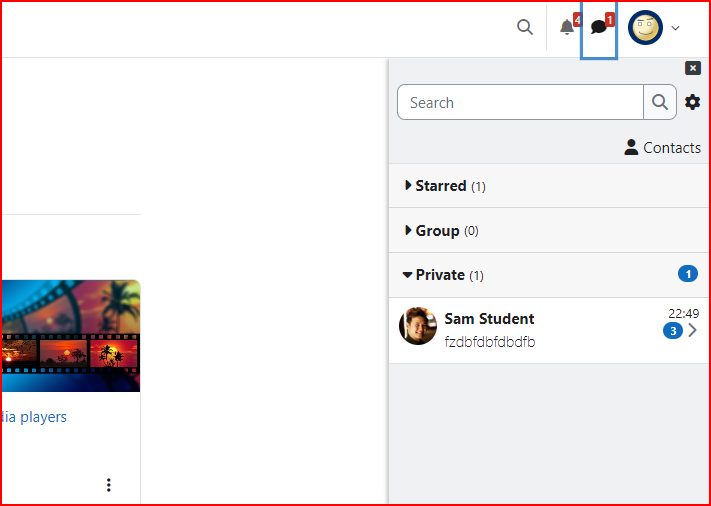Open conversation with Sam Student
The image size is (711, 506).
tap(550, 330)
